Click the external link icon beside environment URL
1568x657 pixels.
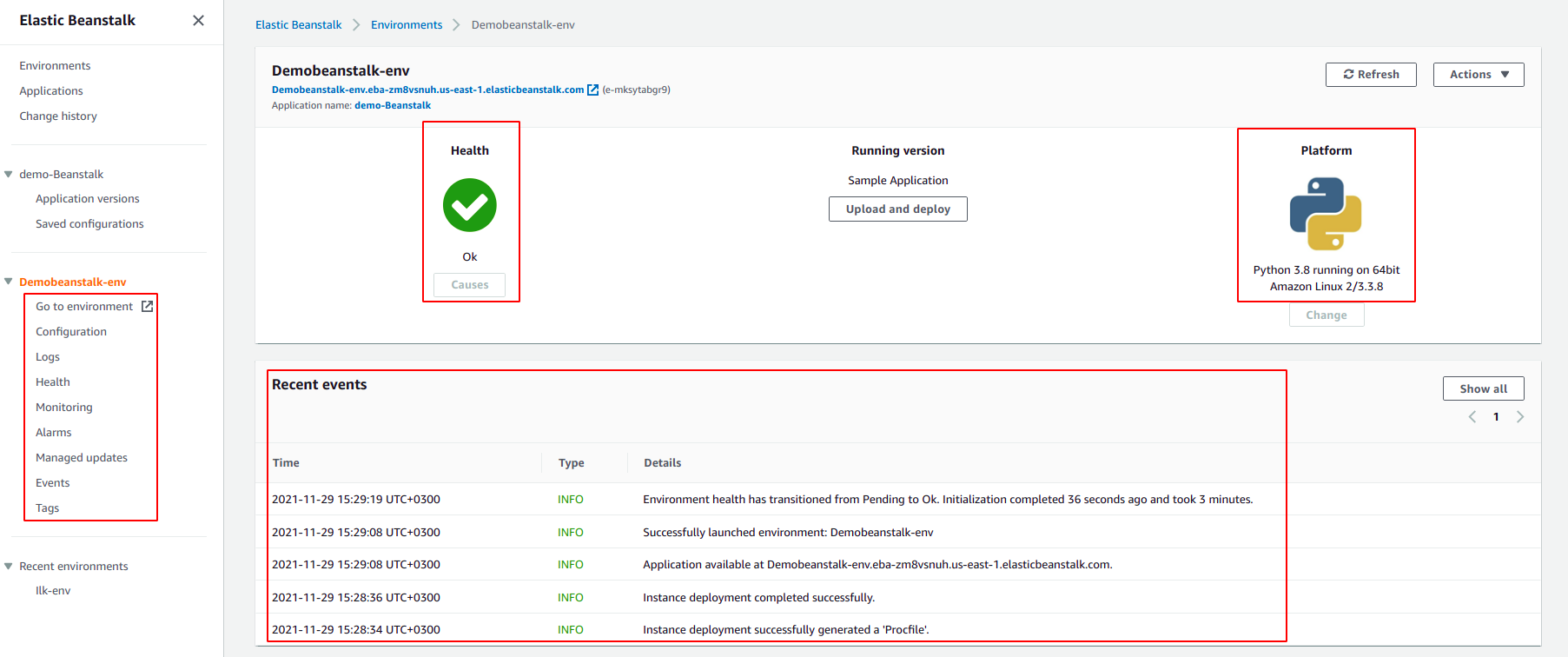[x=593, y=90]
